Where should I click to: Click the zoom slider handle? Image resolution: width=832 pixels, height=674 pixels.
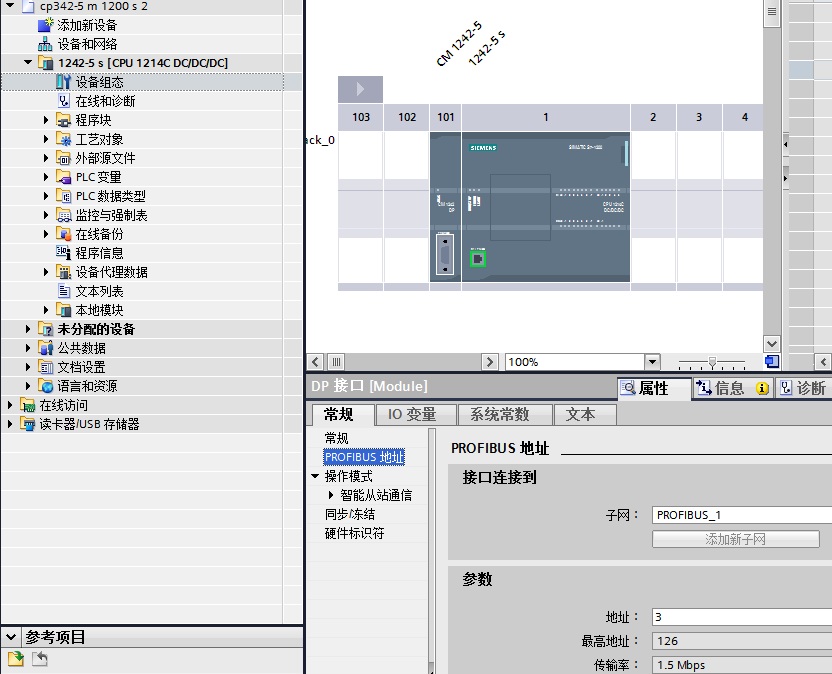click(x=713, y=362)
